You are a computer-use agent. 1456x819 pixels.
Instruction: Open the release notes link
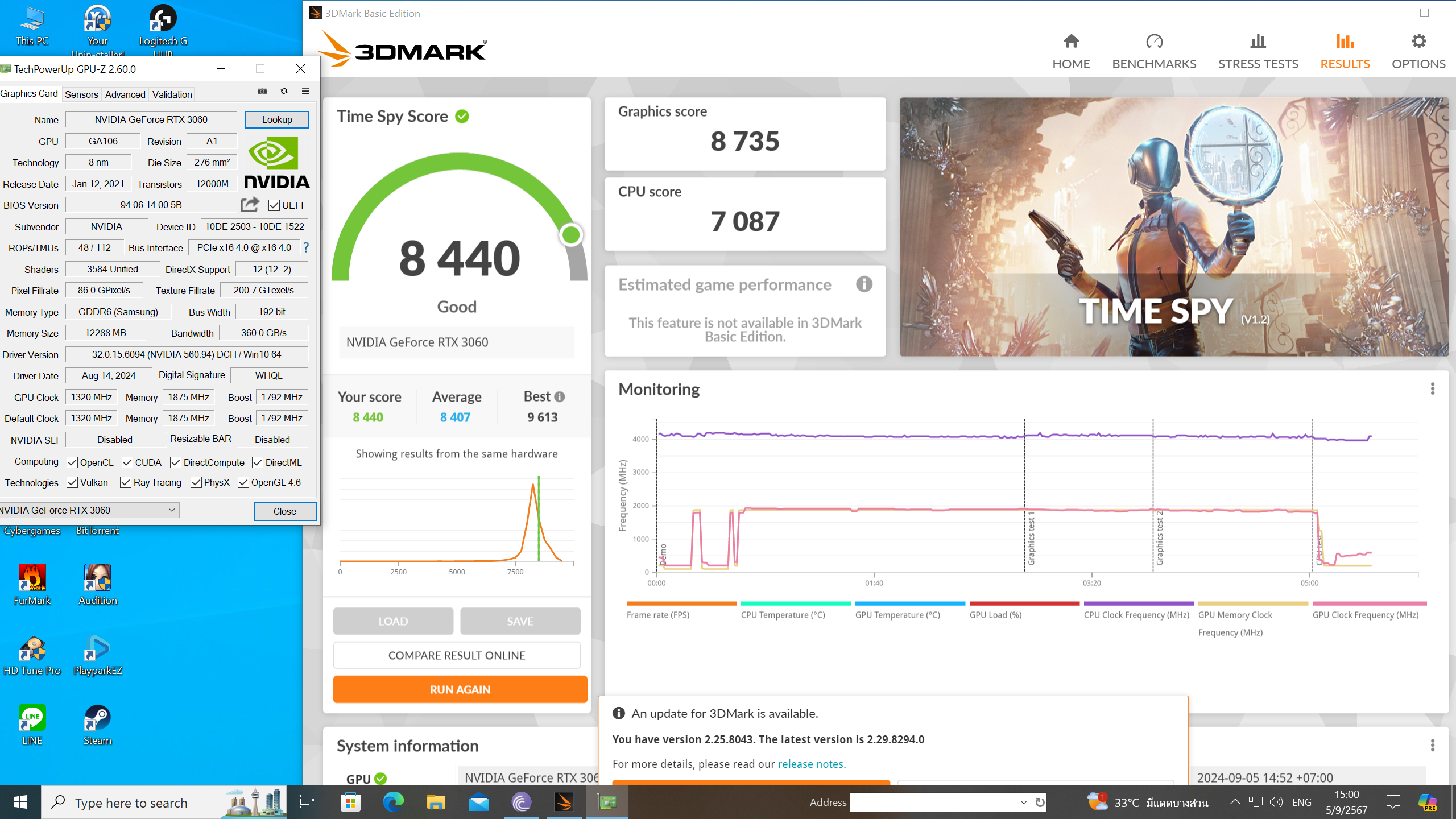coord(812,764)
